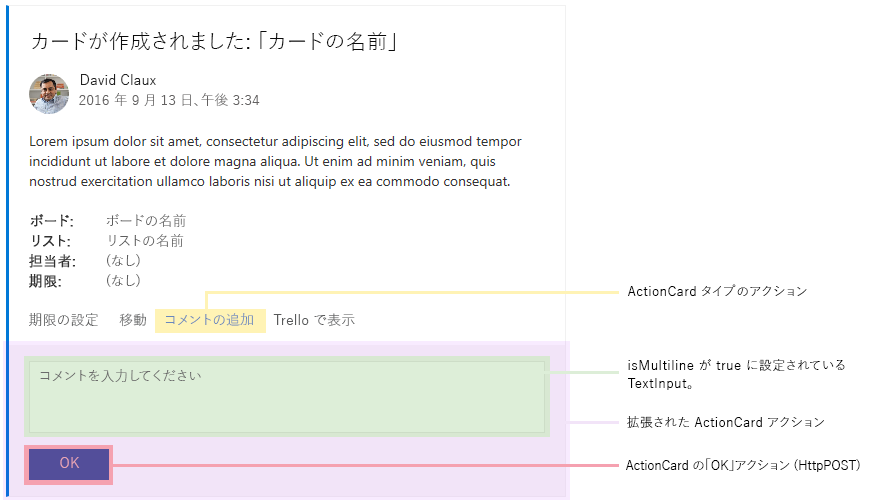871x503 pixels.
Task: Click the ActionCard タイプのアクション annotation
Action: 717,291
